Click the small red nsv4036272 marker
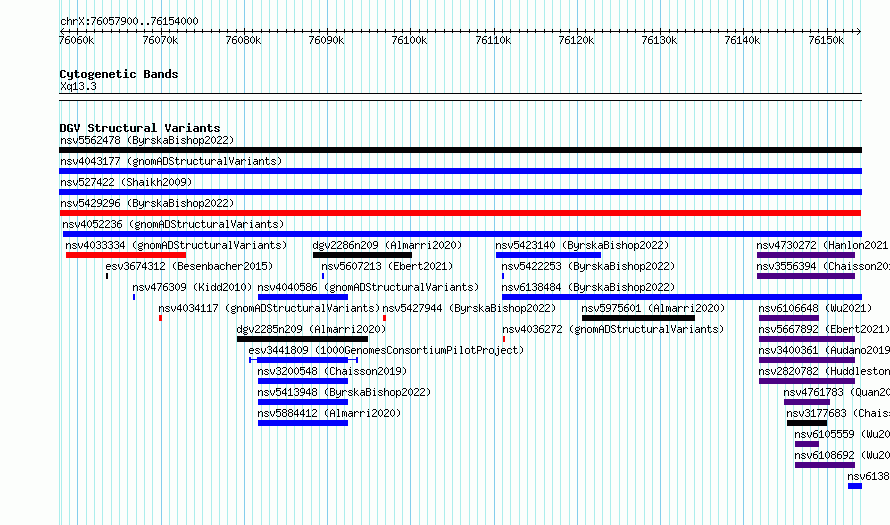 (x=504, y=339)
